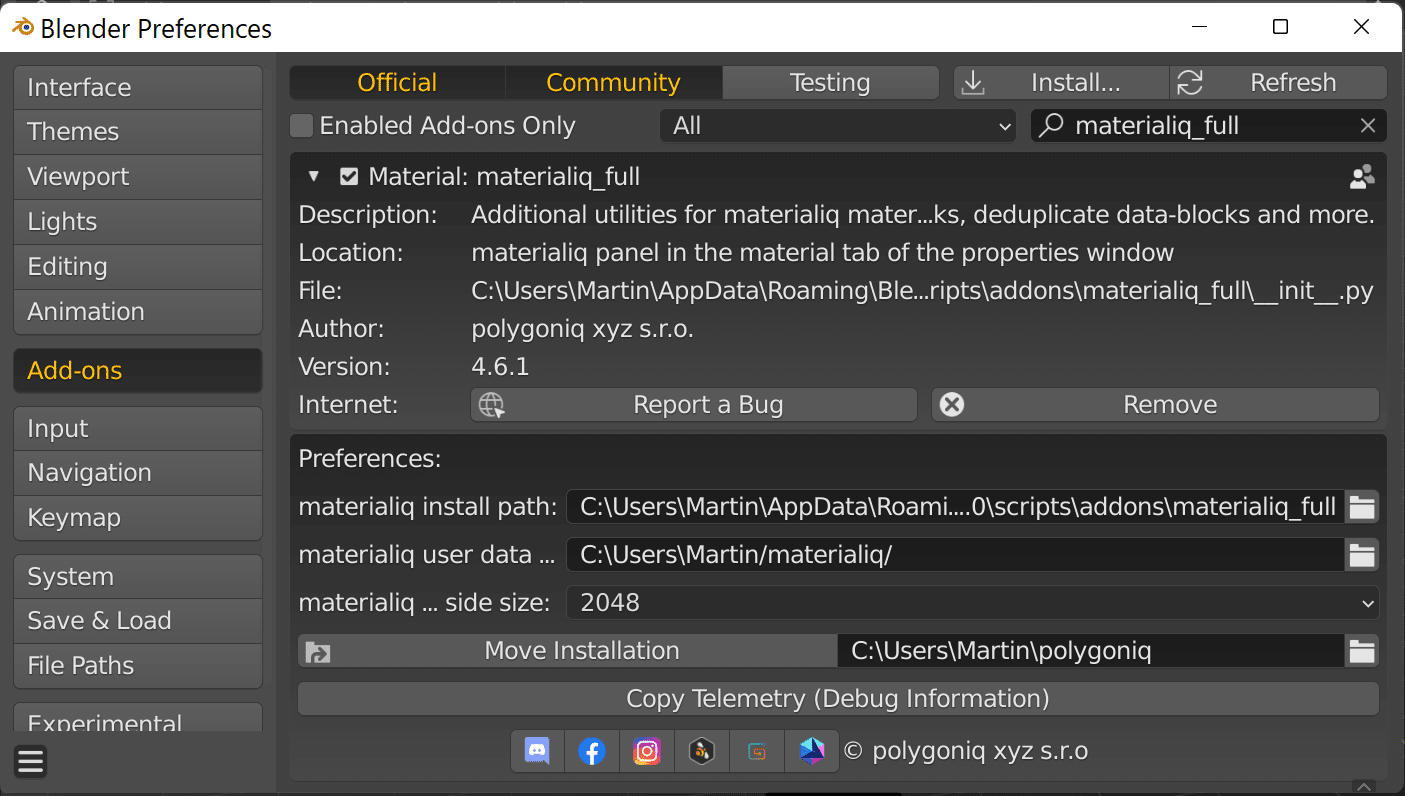1405x796 pixels.
Task: Click the BlenderMarket hexagon icon
Action: 702,751
